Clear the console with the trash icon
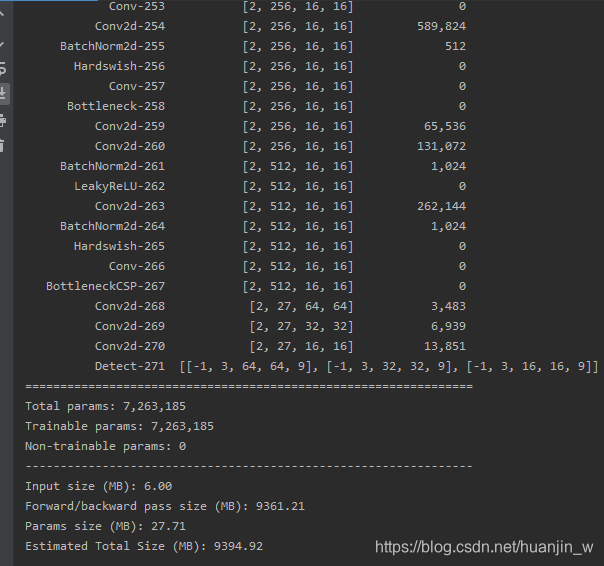The height and width of the screenshot is (566, 604). tap(2, 146)
